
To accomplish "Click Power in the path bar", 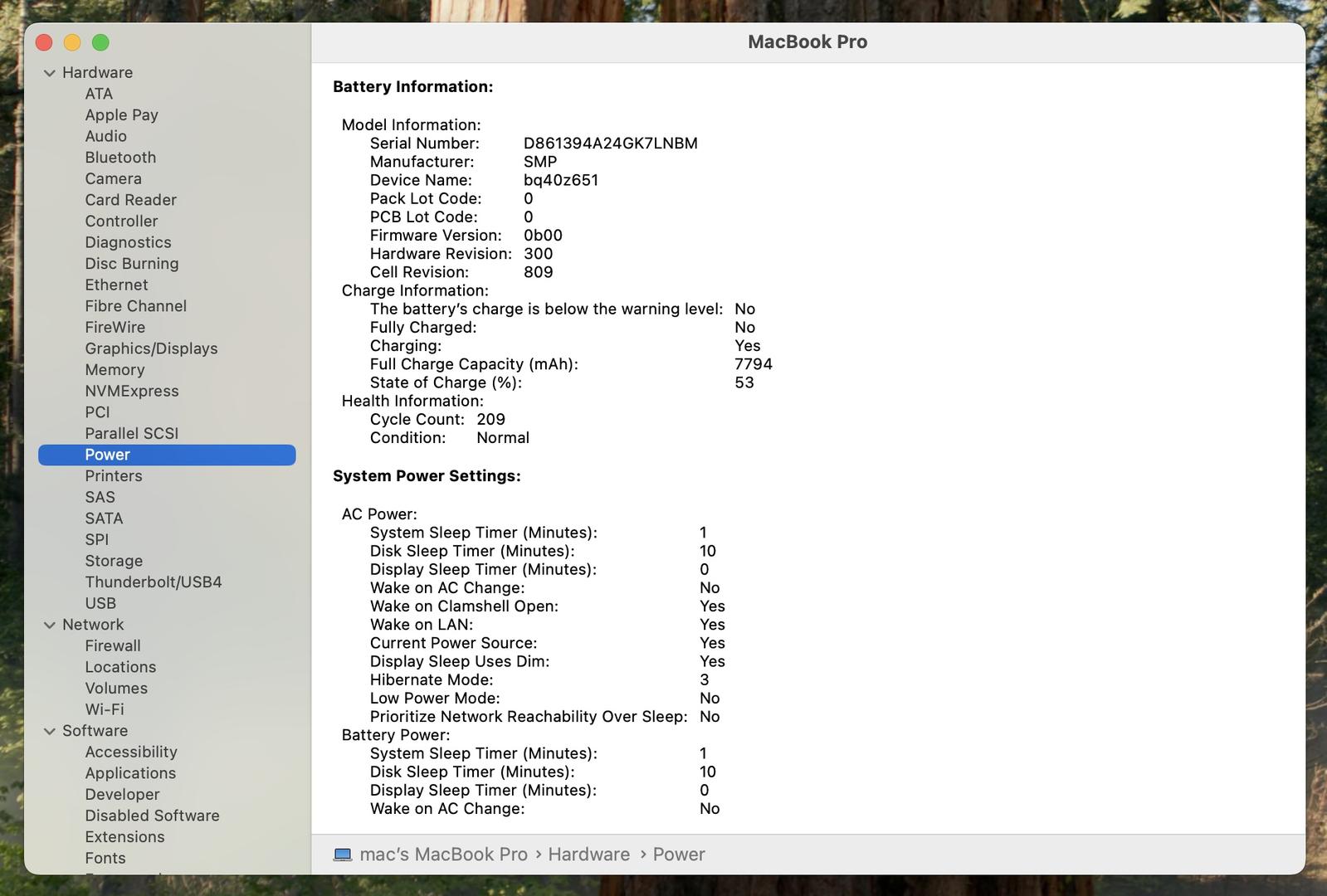I will (x=679, y=855).
